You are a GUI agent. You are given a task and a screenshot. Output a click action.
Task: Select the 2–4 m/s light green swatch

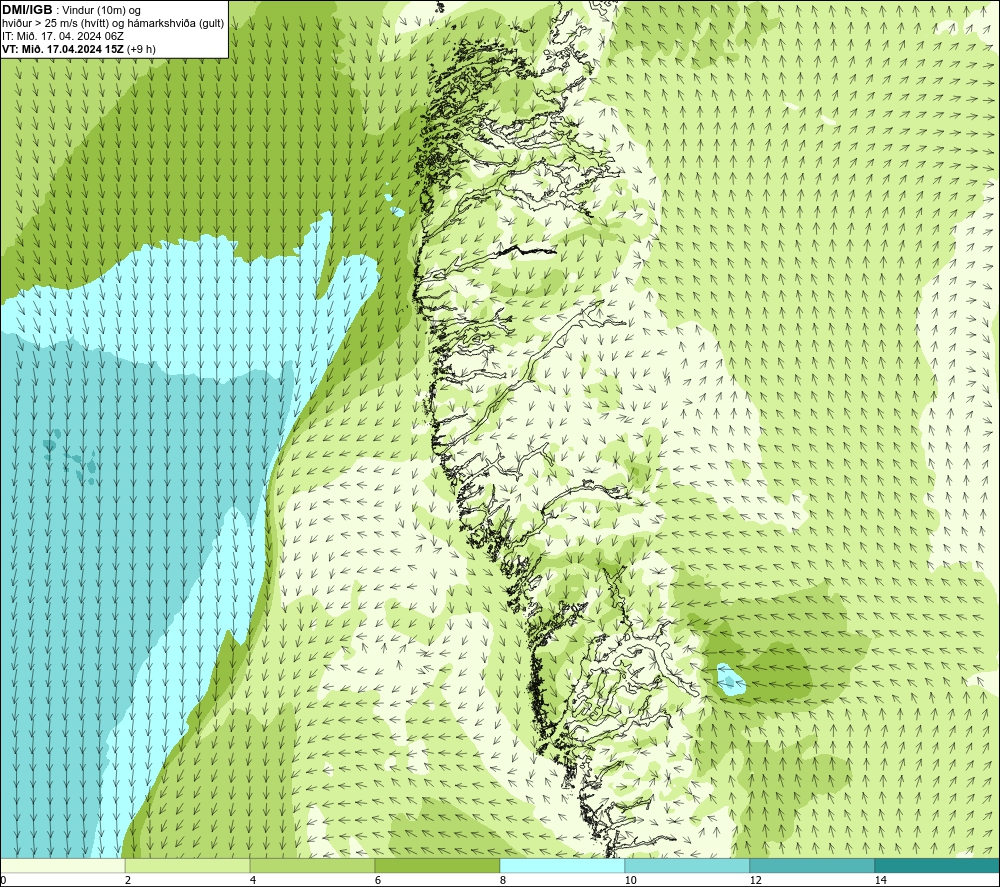pos(188,865)
